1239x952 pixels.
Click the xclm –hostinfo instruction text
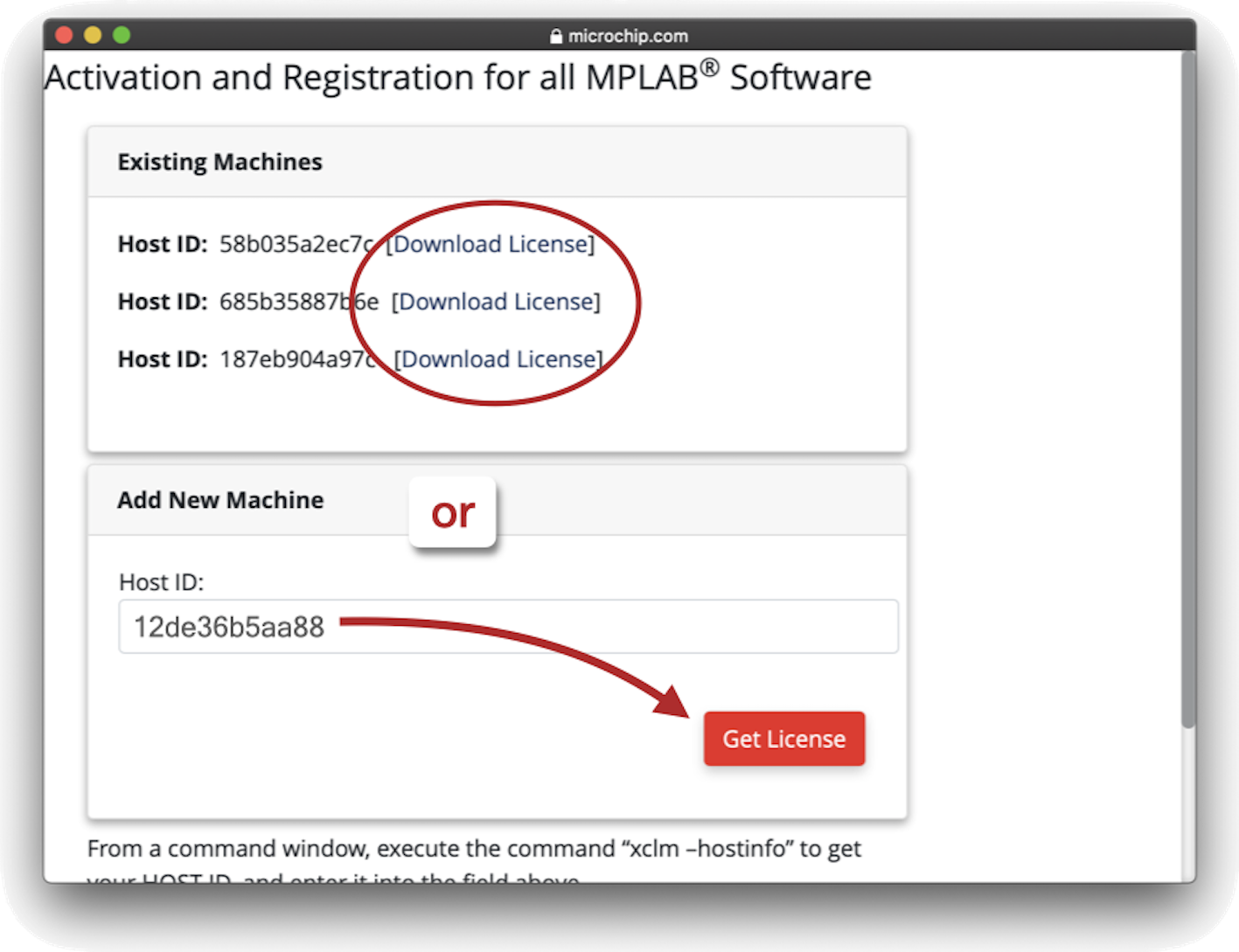click(474, 849)
